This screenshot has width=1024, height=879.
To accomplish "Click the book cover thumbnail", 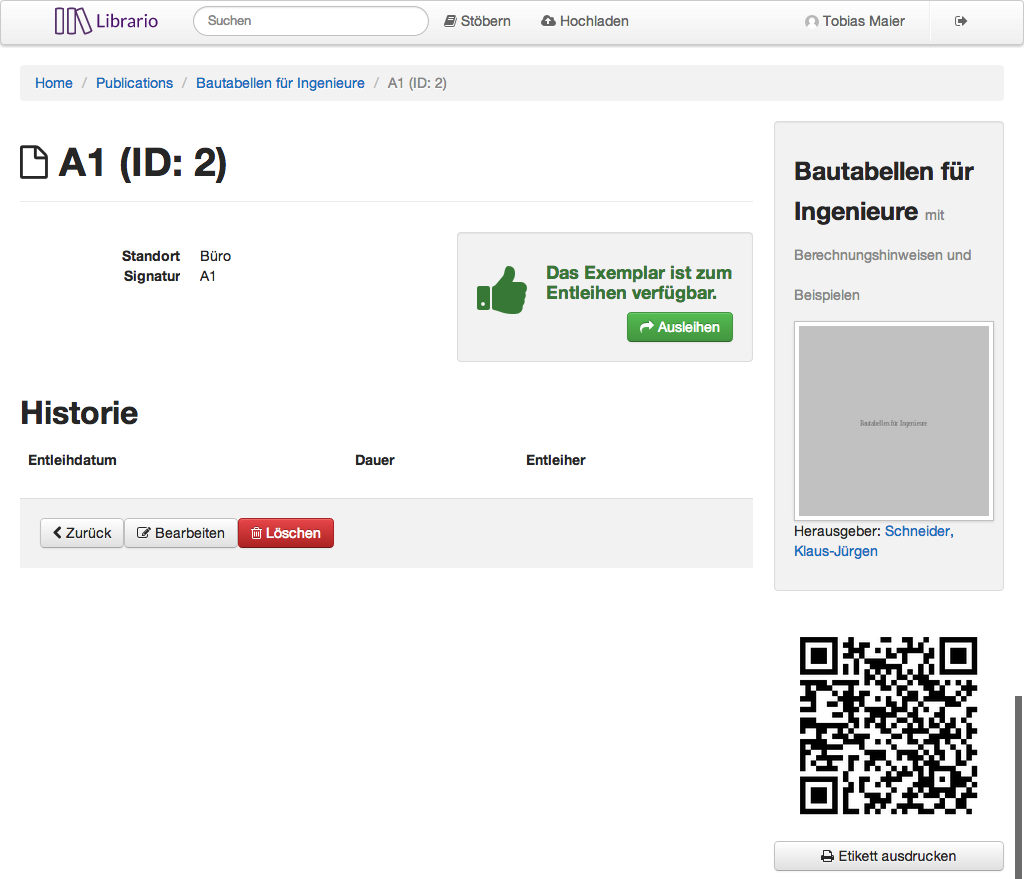I will [893, 421].
